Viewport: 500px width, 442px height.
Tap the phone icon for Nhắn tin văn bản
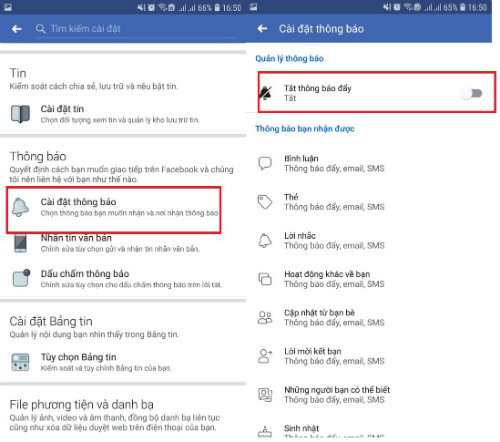point(20,243)
